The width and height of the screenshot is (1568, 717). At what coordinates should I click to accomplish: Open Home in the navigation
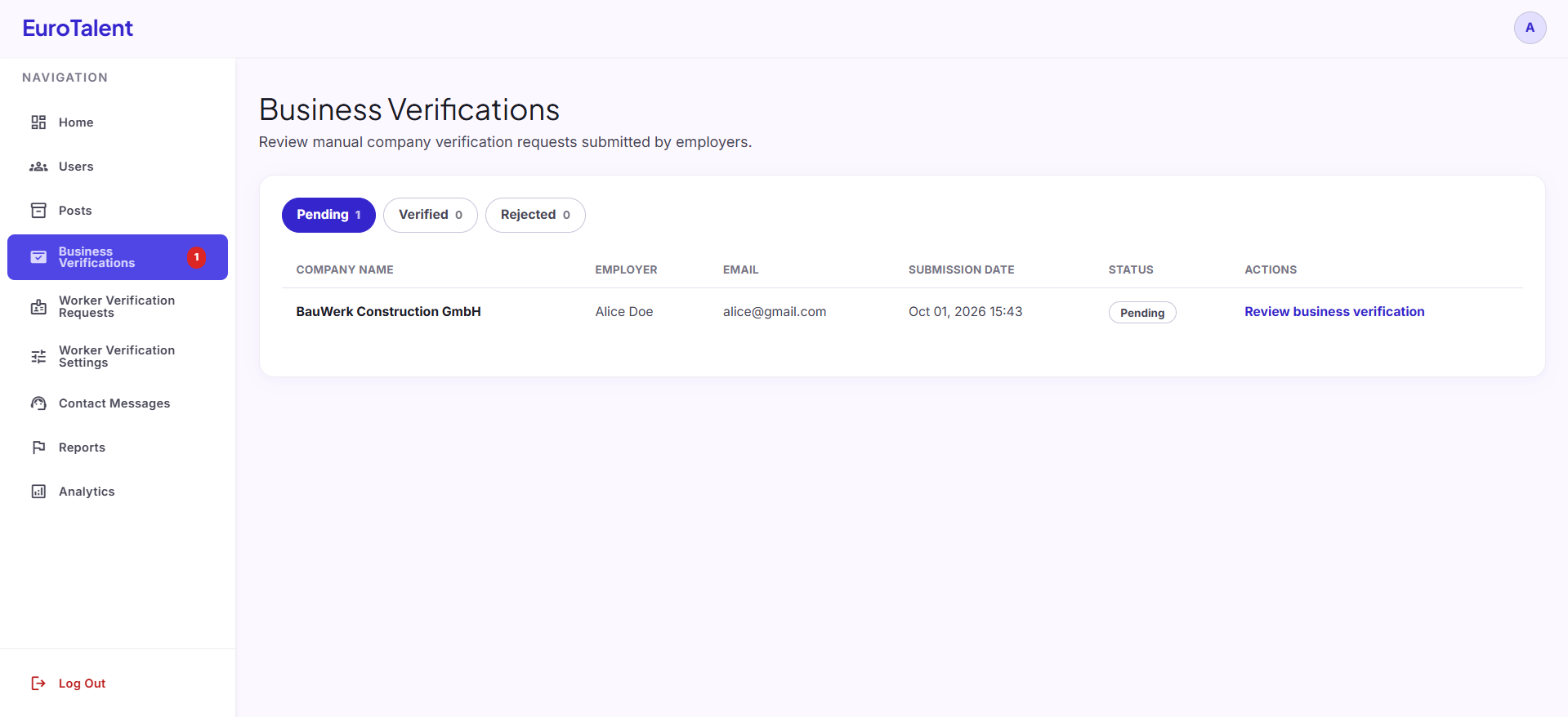tap(118, 122)
